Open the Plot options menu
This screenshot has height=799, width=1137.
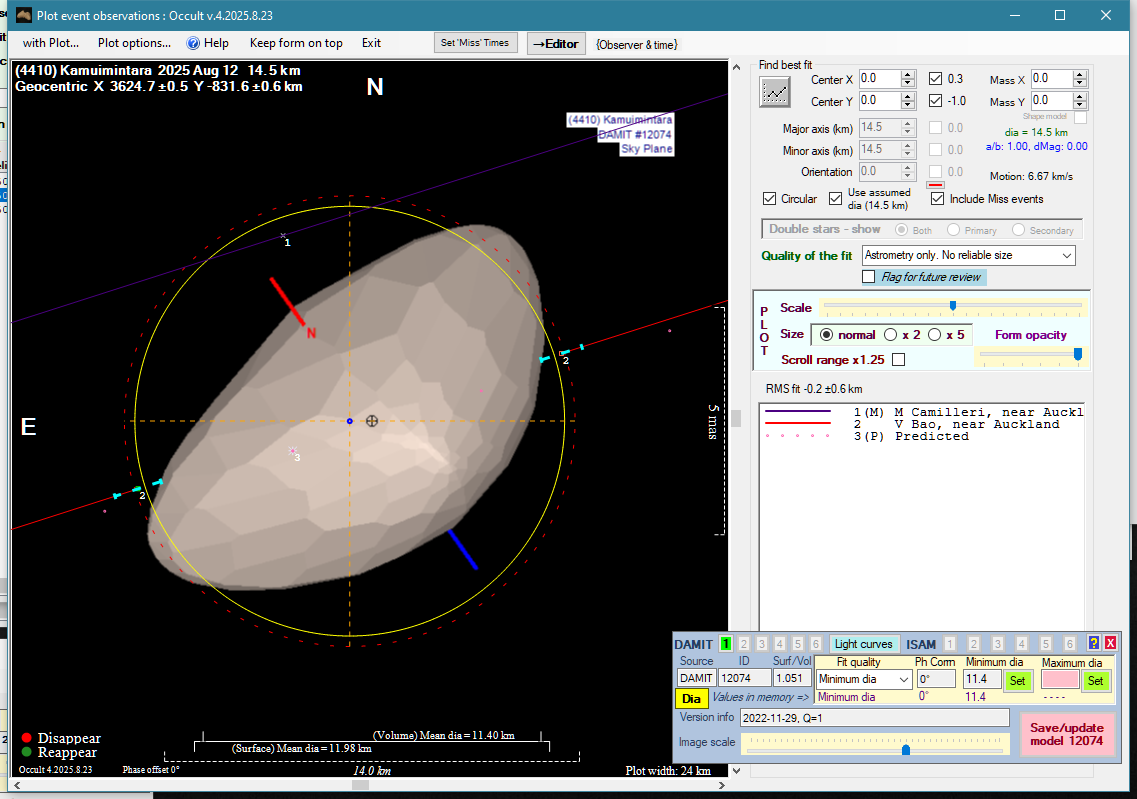(134, 43)
